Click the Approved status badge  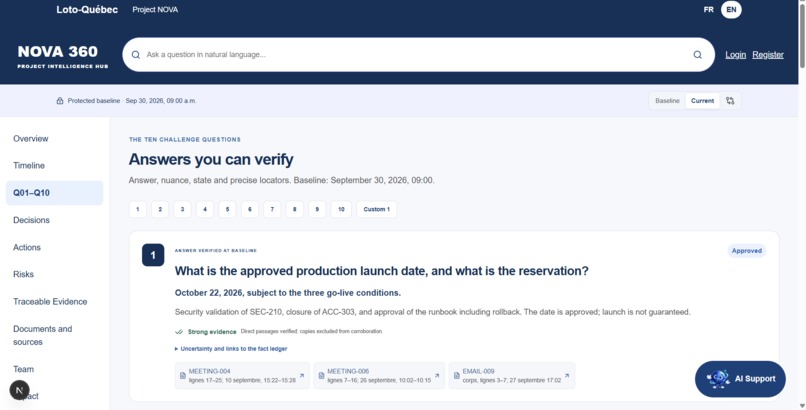coord(746,251)
